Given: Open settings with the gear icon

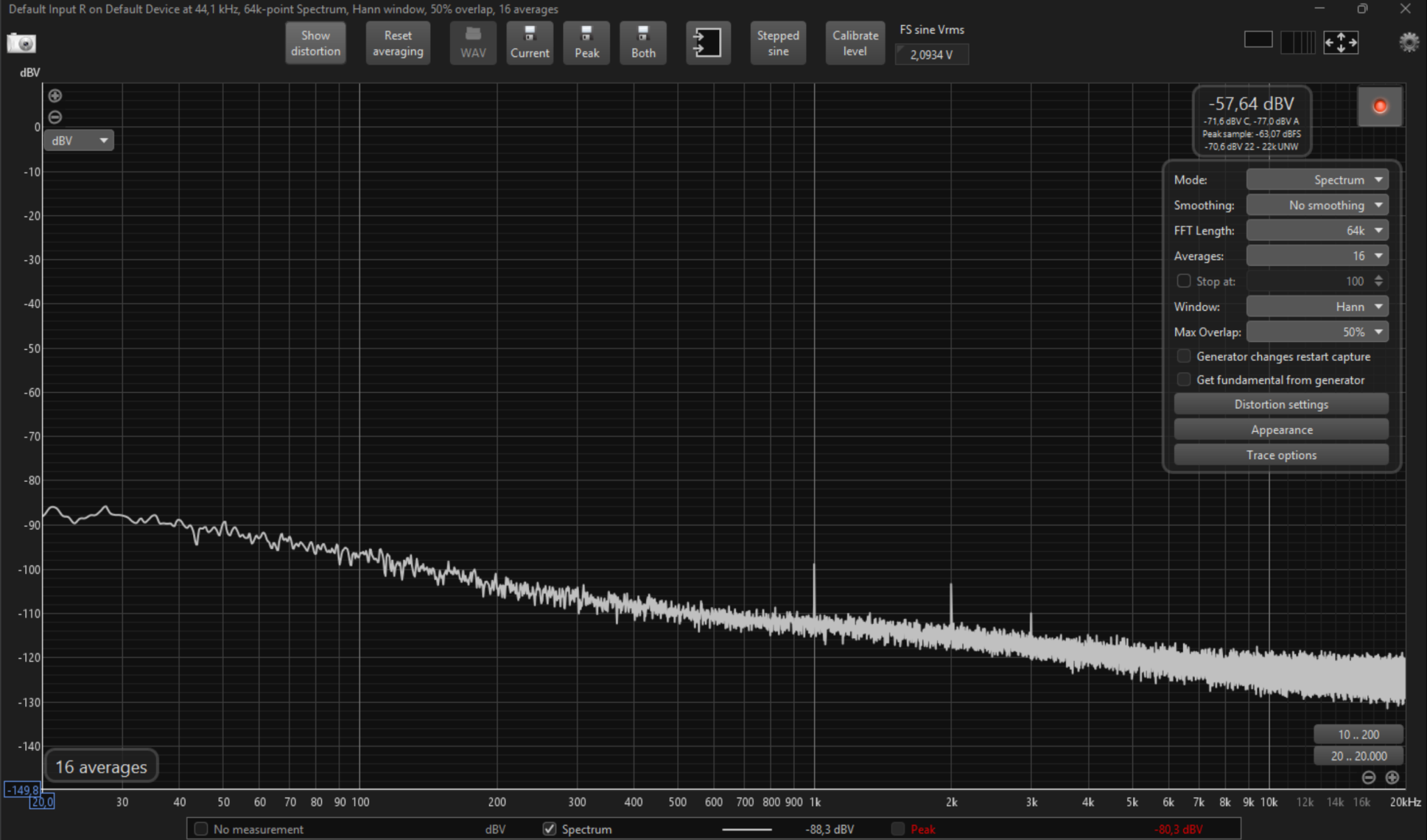Looking at the screenshot, I should (x=1409, y=42).
